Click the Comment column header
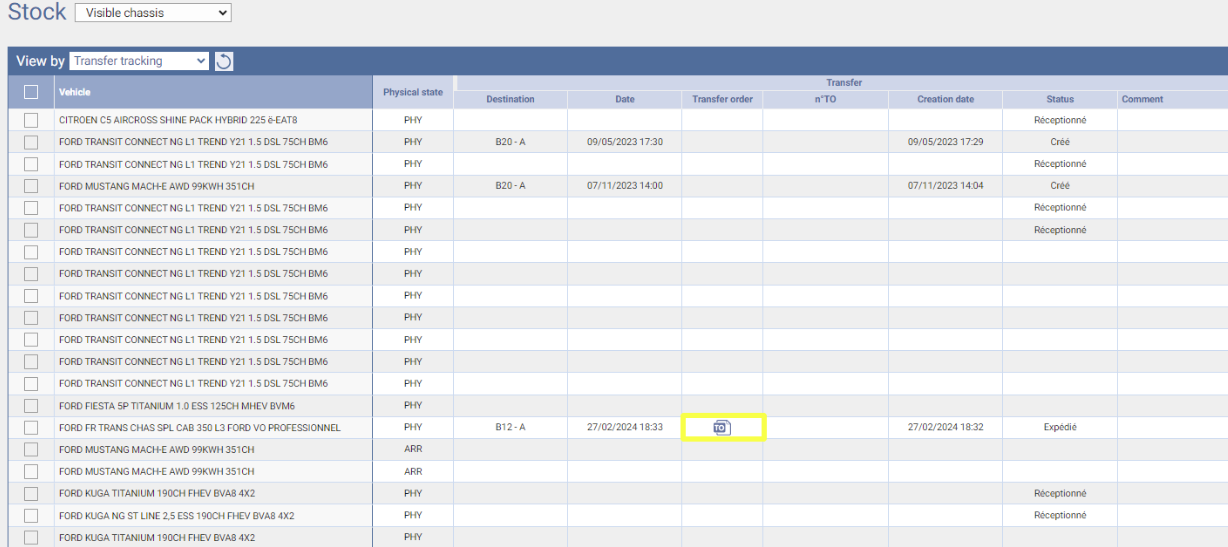This screenshot has width=1228, height=547. point(1142,99)
